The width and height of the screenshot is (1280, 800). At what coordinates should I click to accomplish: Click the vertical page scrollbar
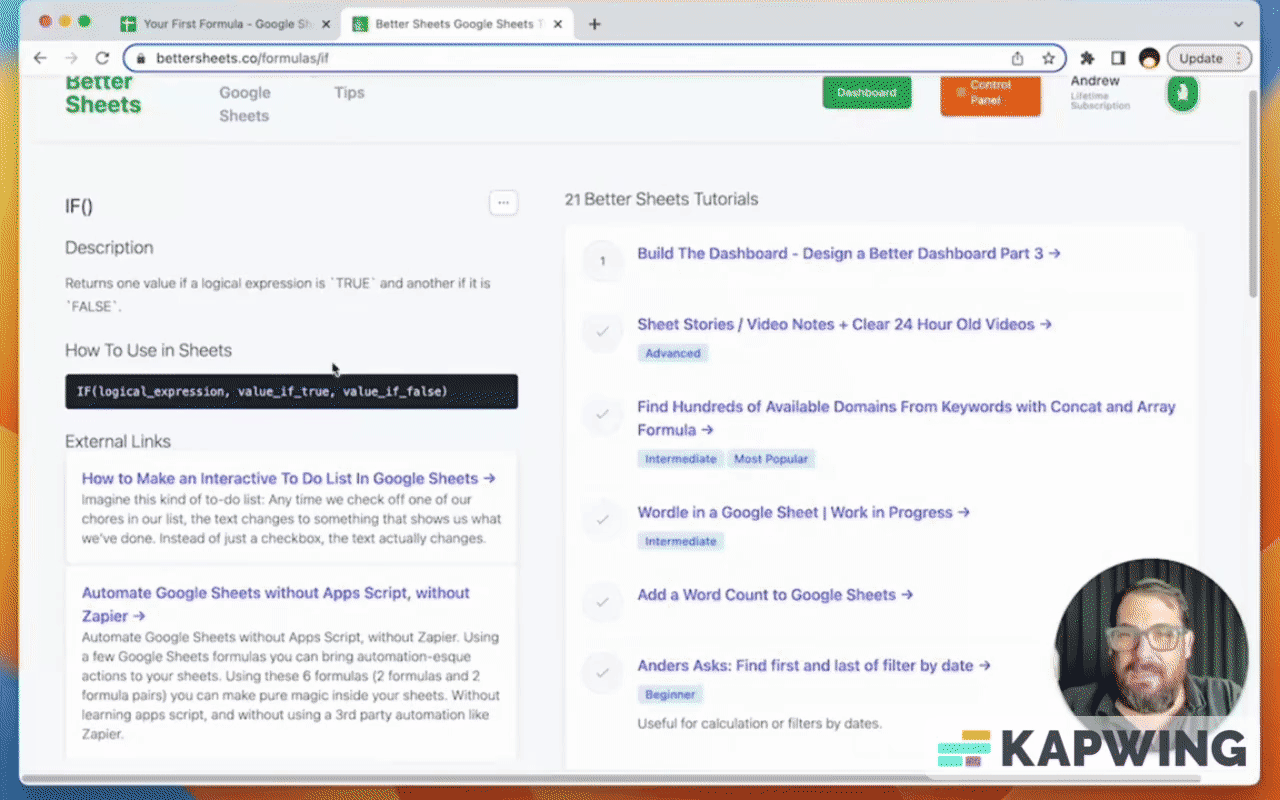[x=1254, y=192]
